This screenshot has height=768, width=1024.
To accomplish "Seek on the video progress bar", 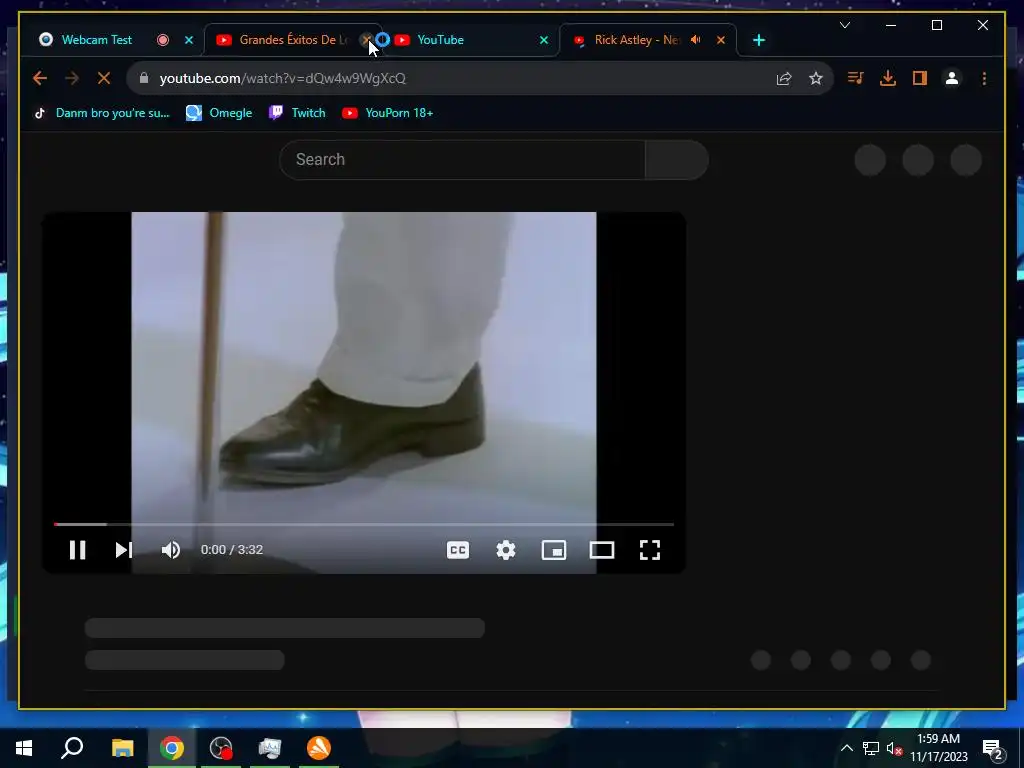I will tap(364, 524).
